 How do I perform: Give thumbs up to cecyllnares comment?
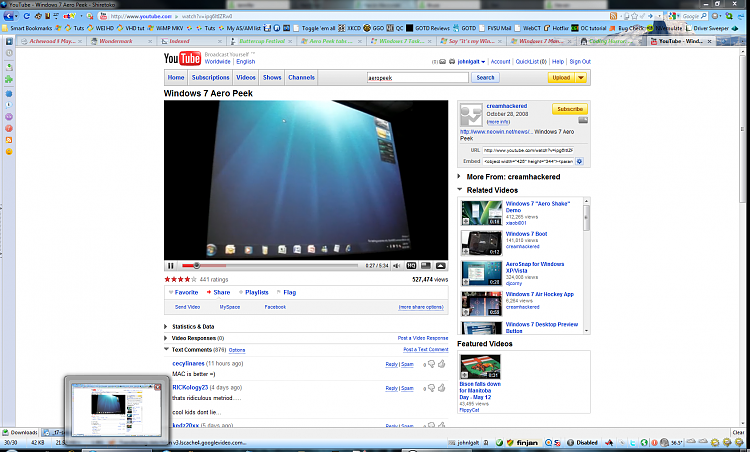(441, 364)
